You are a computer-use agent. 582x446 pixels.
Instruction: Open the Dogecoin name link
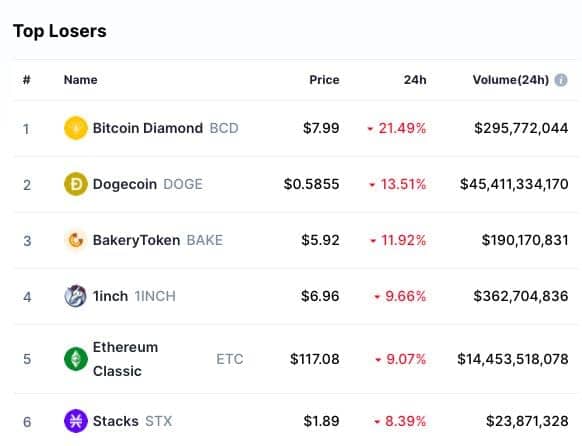(125, 184)
